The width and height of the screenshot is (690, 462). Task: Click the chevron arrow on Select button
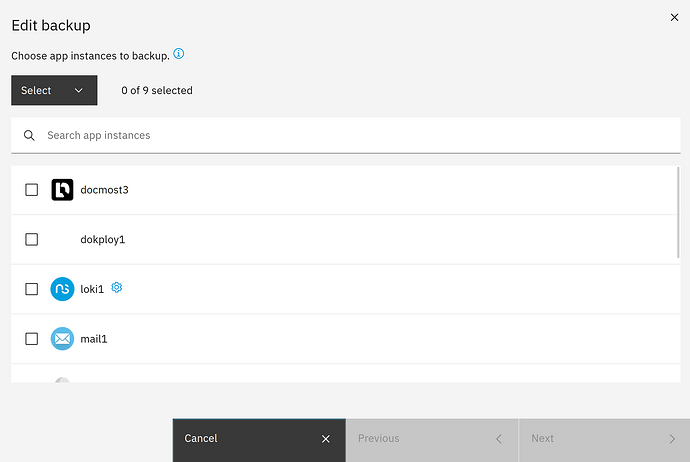pos(79,90)
